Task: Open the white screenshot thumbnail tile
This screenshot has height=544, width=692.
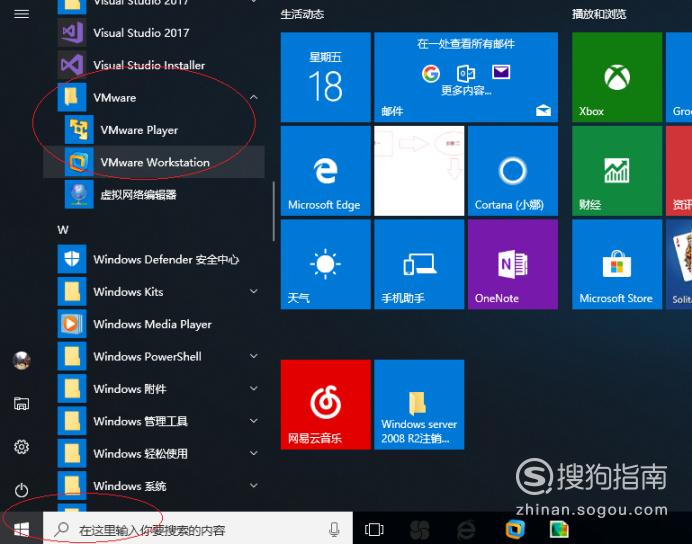Action: [x=419, y=171]
